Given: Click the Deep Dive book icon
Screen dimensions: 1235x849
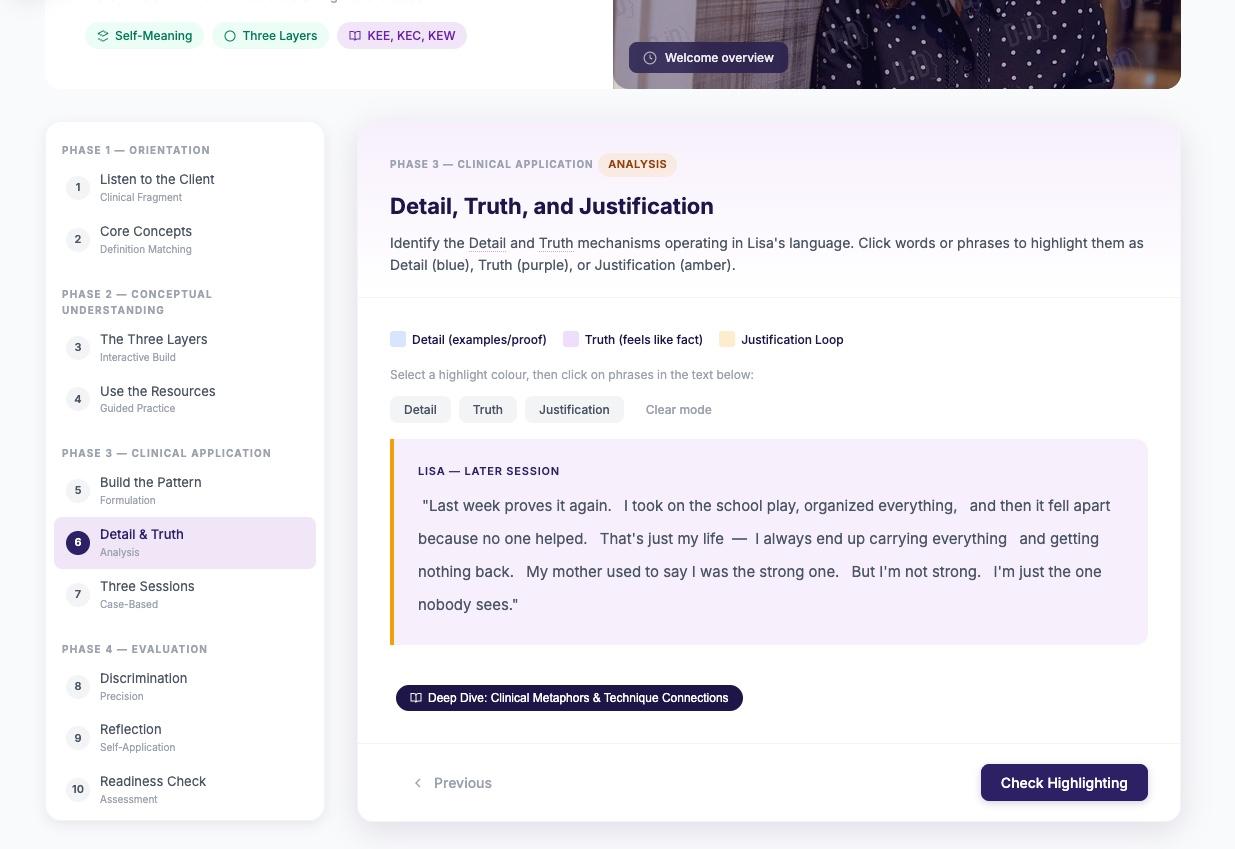Looking at the screenshot, I should tap(416, 698).
